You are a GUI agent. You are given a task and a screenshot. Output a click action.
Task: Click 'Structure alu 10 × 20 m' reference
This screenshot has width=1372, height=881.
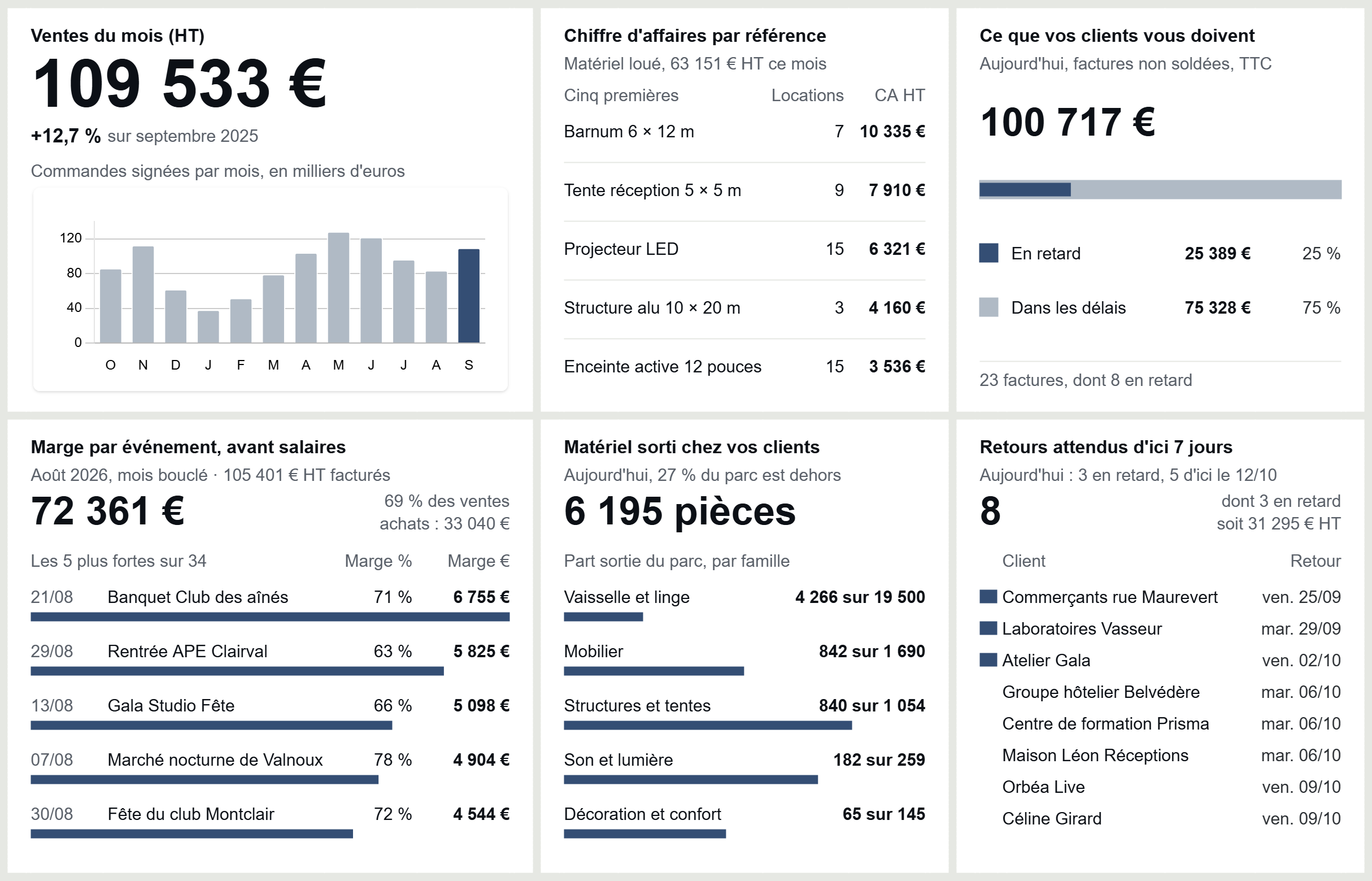click(x=652, y=308)
